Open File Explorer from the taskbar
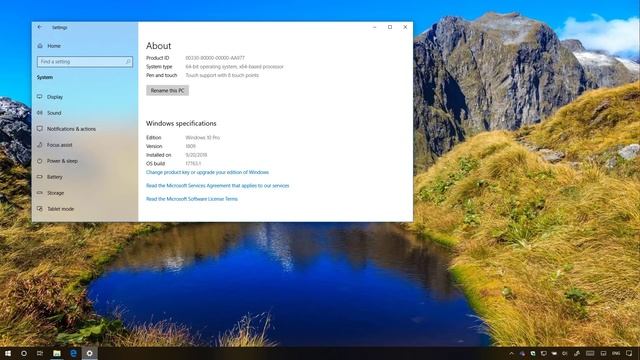 (57, 353)
